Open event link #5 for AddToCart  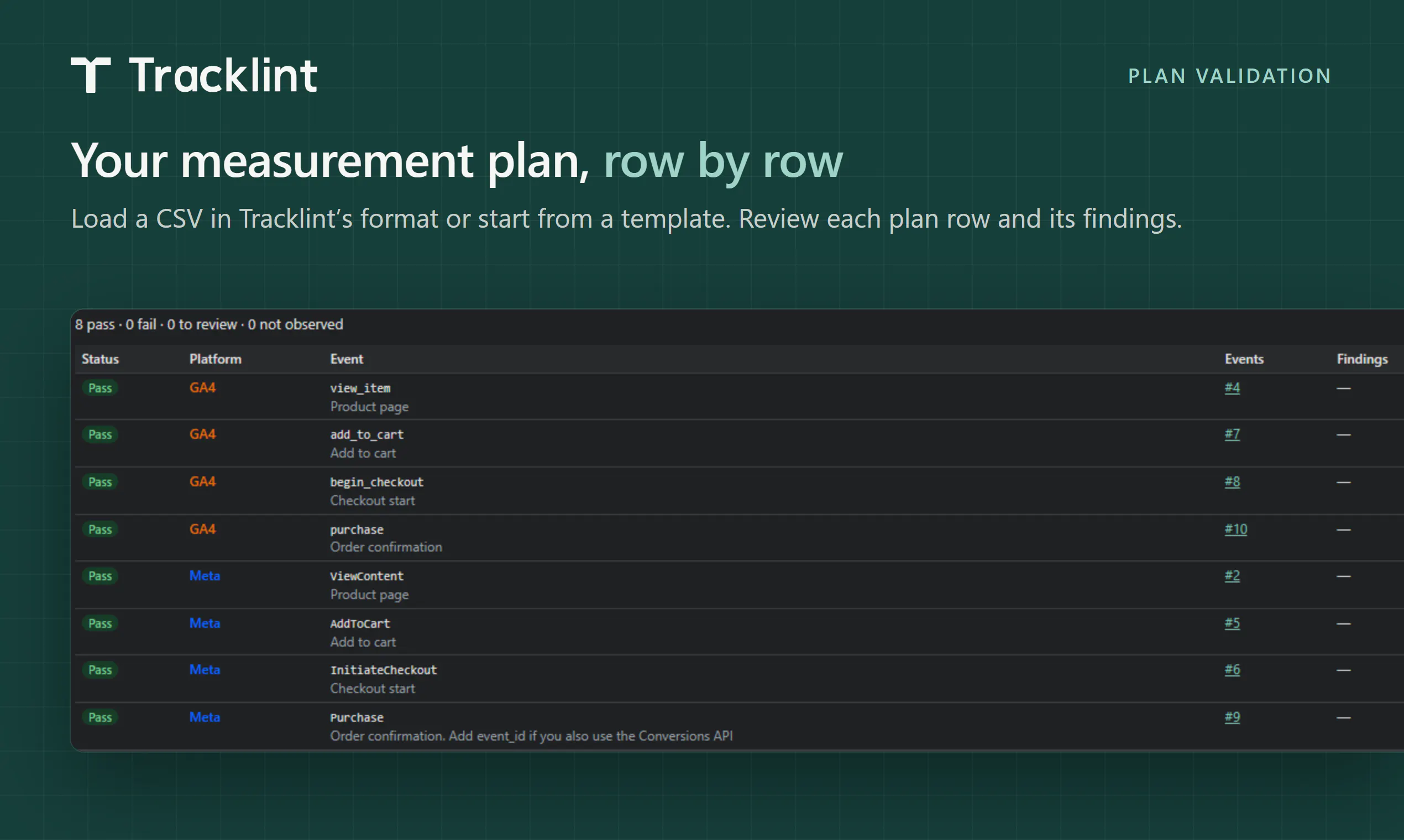pyautogui.click(x=1232, y=623)
